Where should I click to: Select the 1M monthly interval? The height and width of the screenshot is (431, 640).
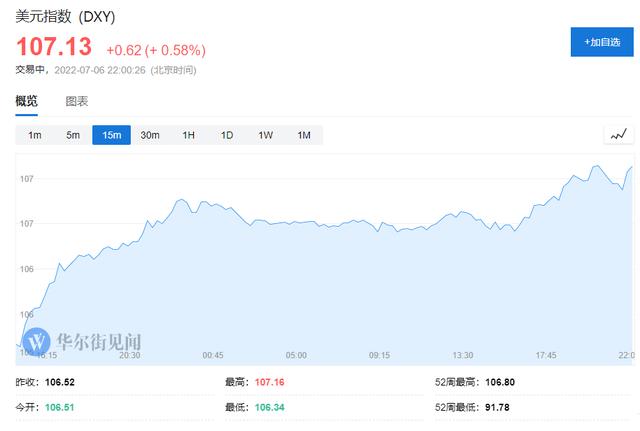click(304, 135)
